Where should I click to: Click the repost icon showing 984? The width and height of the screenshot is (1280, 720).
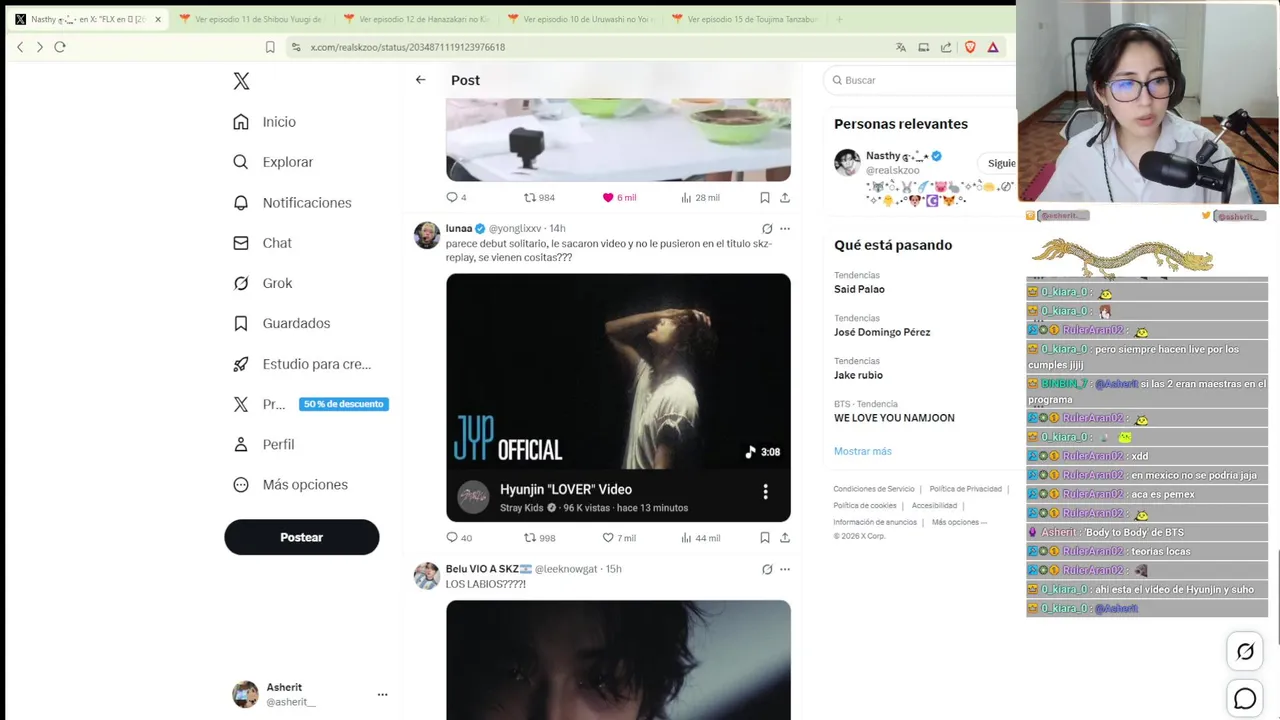pos(539,198)
